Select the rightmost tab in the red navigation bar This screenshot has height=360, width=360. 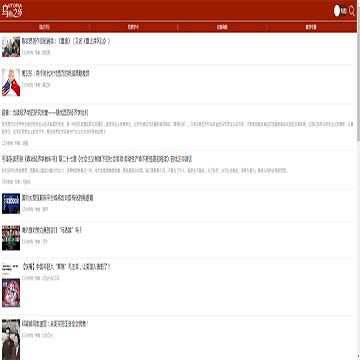(x=311, y=27)
